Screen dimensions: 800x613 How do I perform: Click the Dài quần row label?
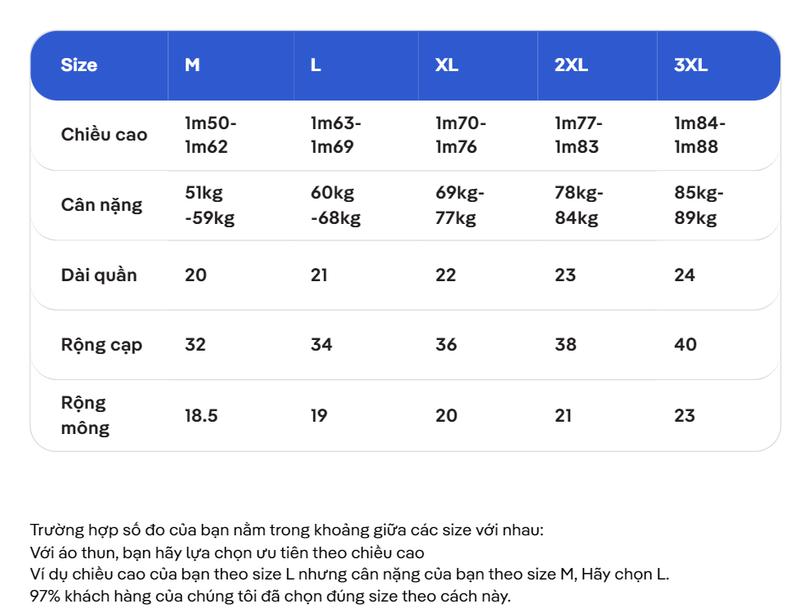click(x=99, y=275)
